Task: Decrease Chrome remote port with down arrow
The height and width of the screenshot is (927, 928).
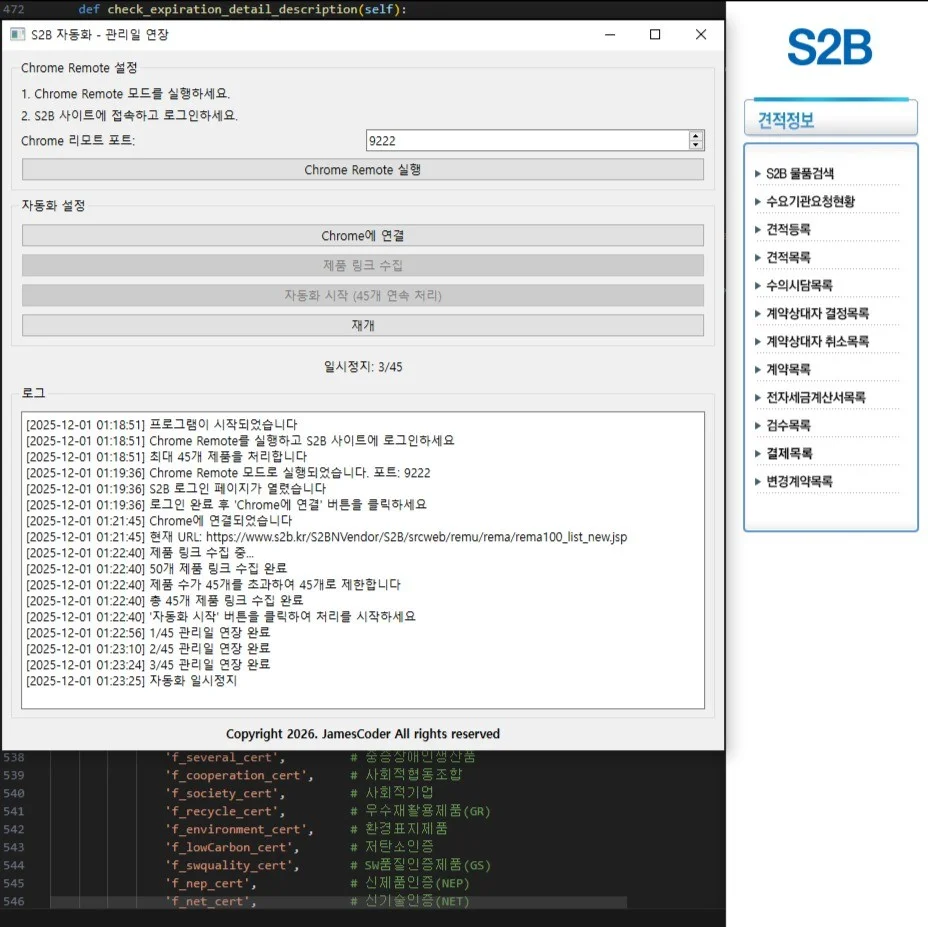Action: coord(696,146)
